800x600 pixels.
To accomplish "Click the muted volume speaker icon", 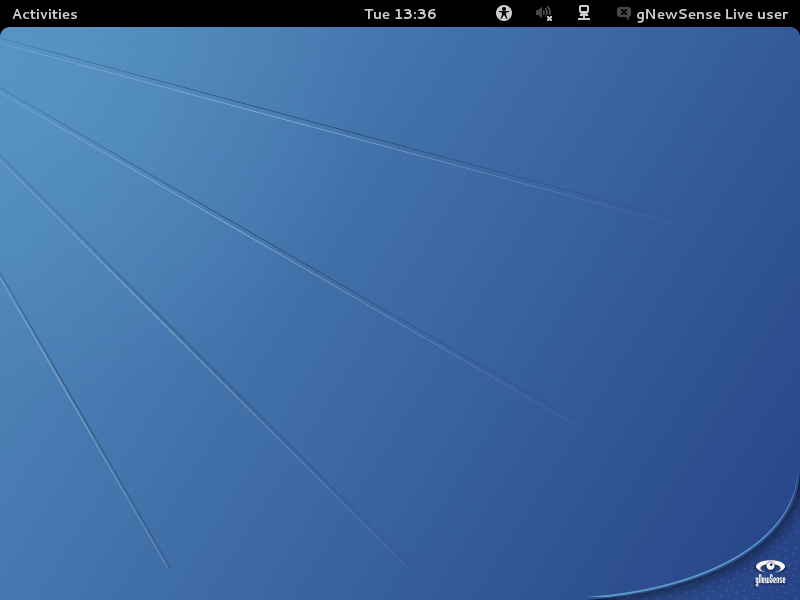I will [543, 13].
